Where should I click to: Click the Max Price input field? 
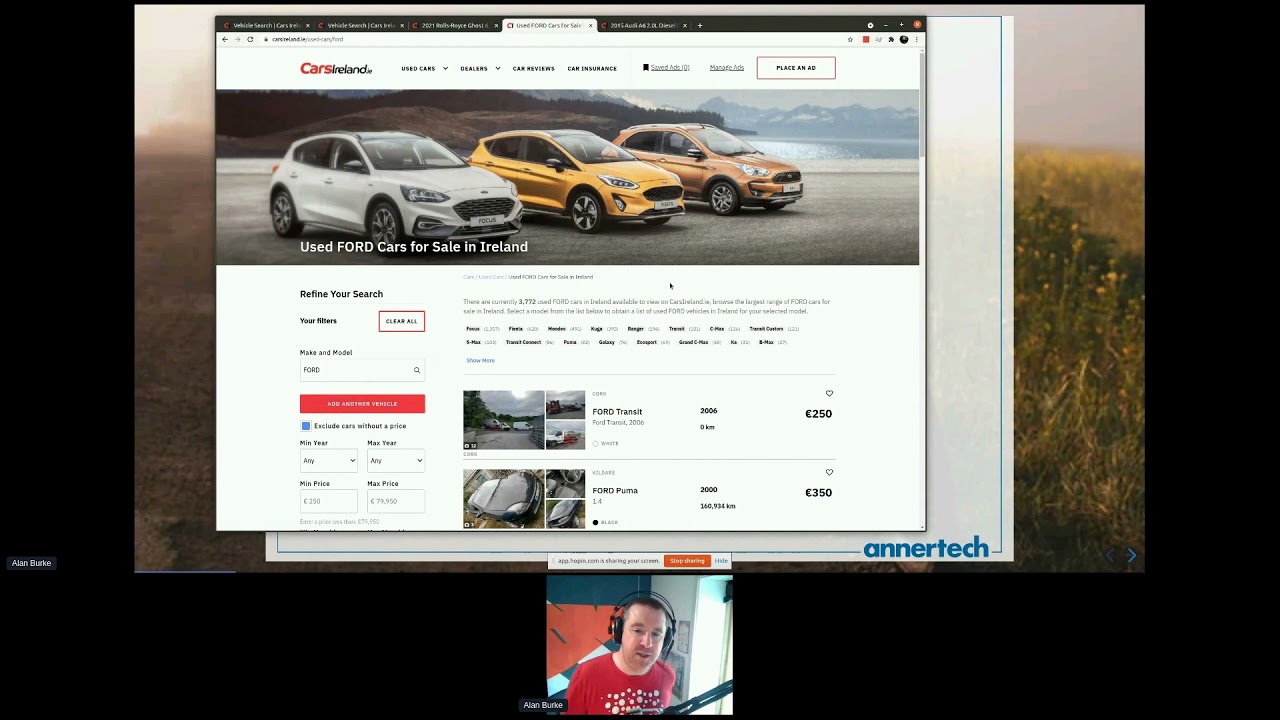tap(396, 501)
